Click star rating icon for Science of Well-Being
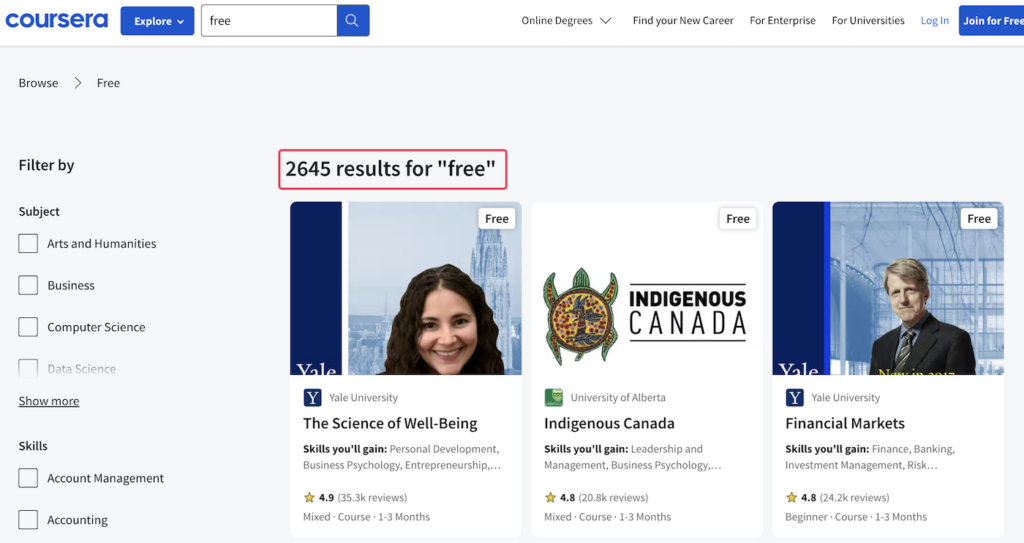 pos(309,497)
